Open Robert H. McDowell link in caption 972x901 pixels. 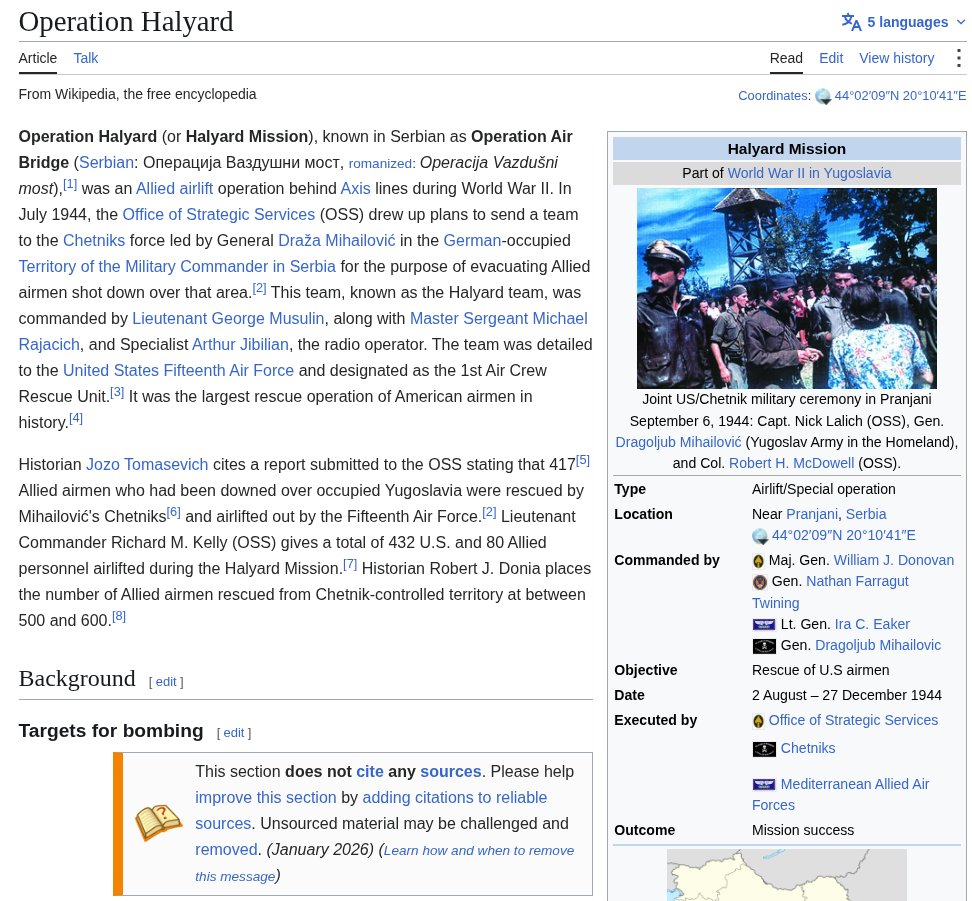click(791, 463)
